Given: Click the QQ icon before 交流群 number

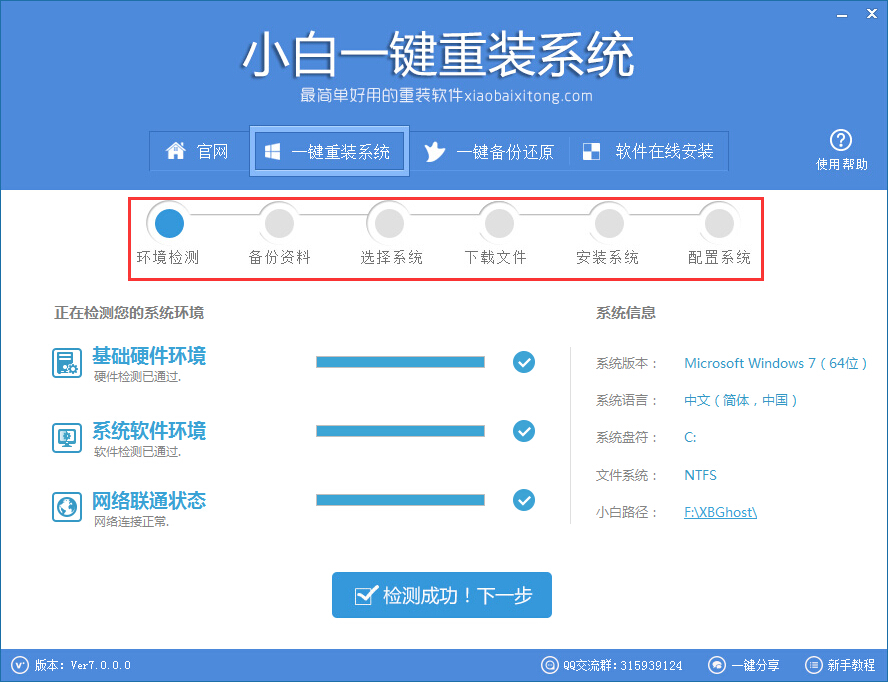Looking at the screenshot, I should (x=550, y=664).
